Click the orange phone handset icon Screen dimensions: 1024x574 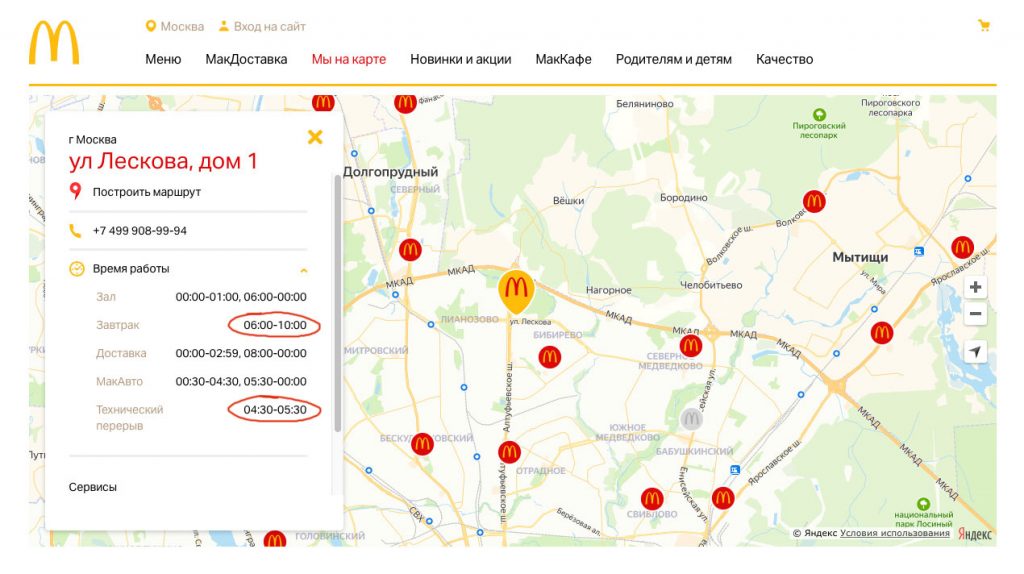point(75,231)
